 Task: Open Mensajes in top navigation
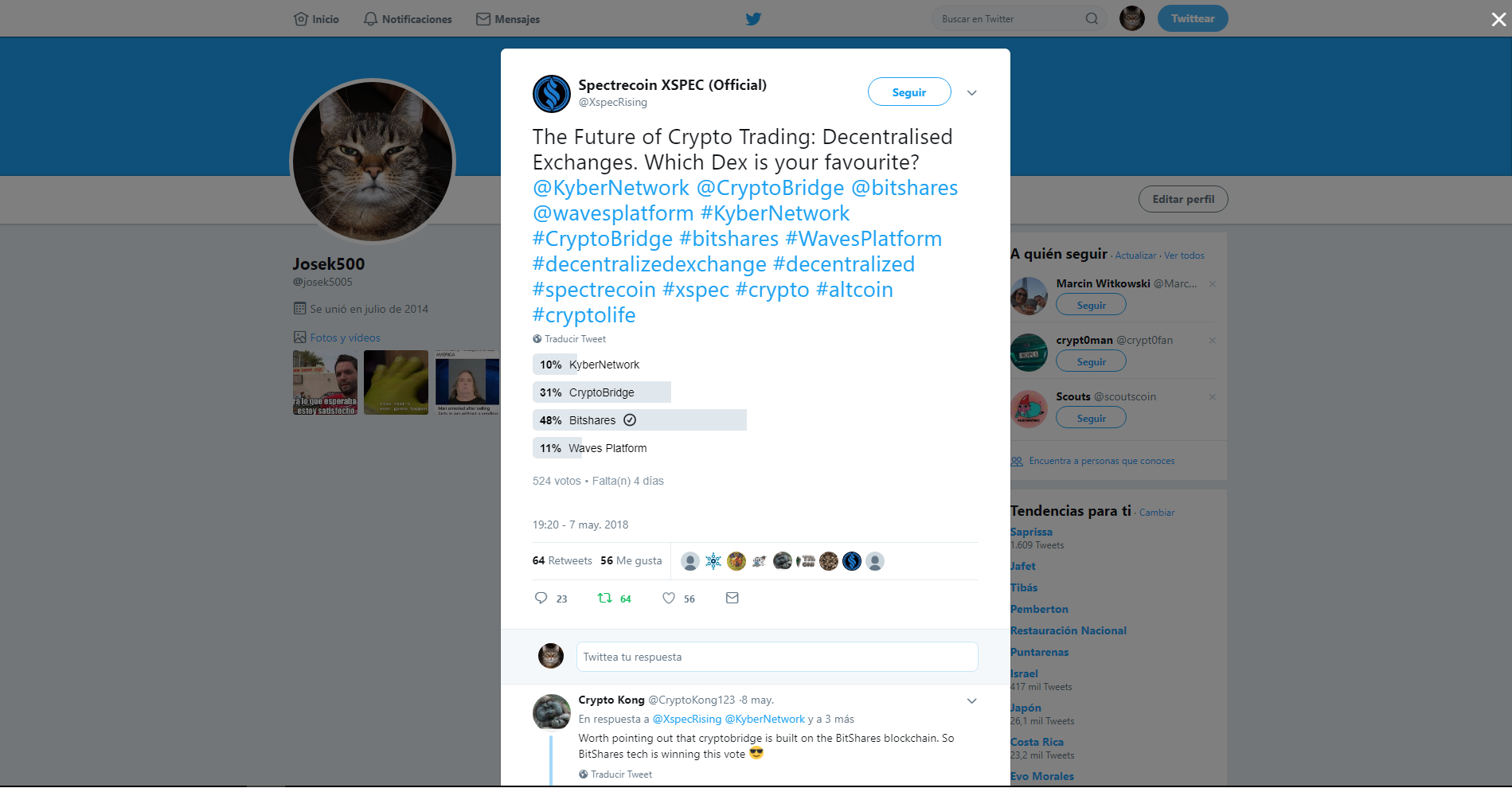point(508,19)
